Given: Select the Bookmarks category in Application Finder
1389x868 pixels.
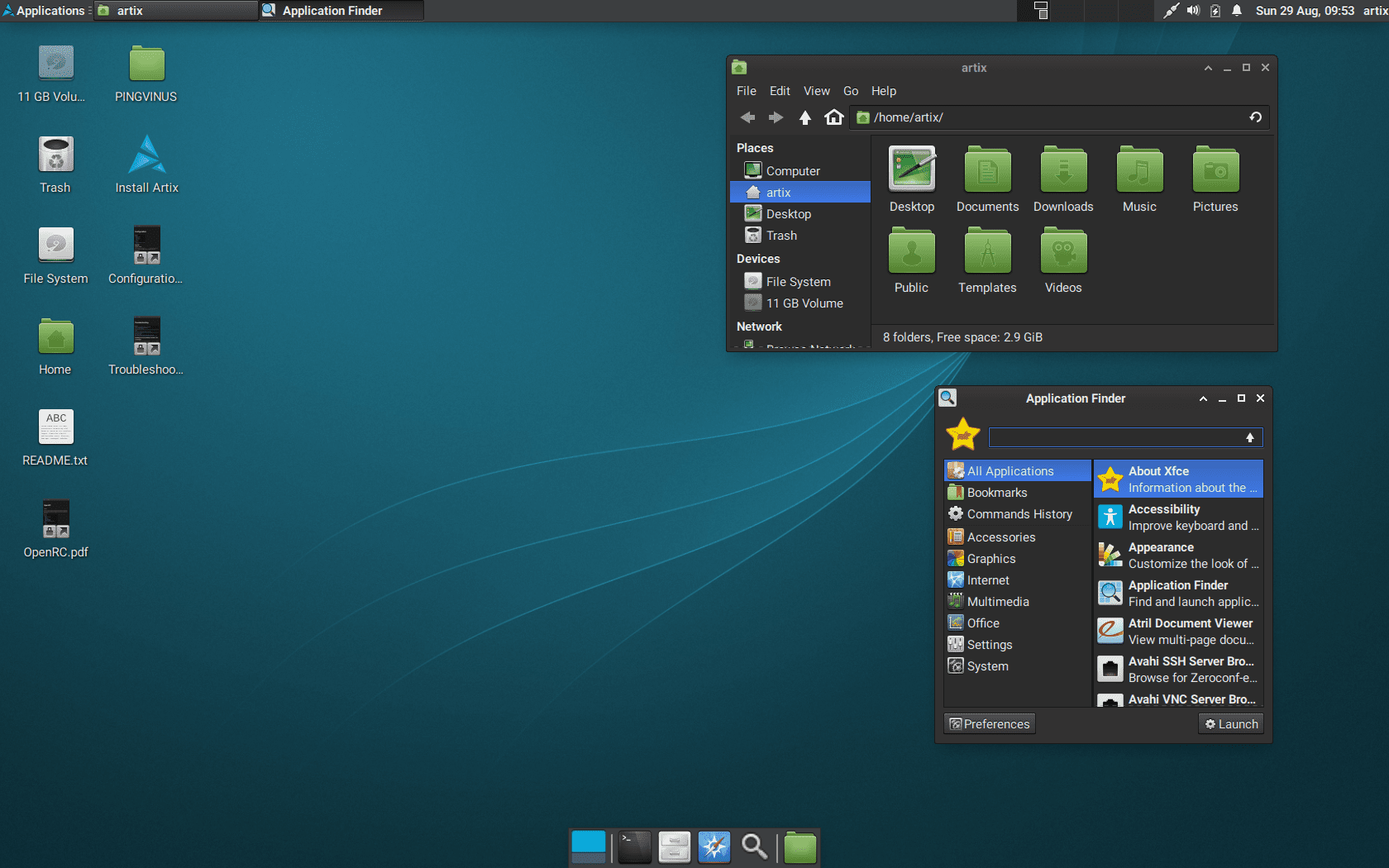Looking at the screenshot, I should 996,492.
